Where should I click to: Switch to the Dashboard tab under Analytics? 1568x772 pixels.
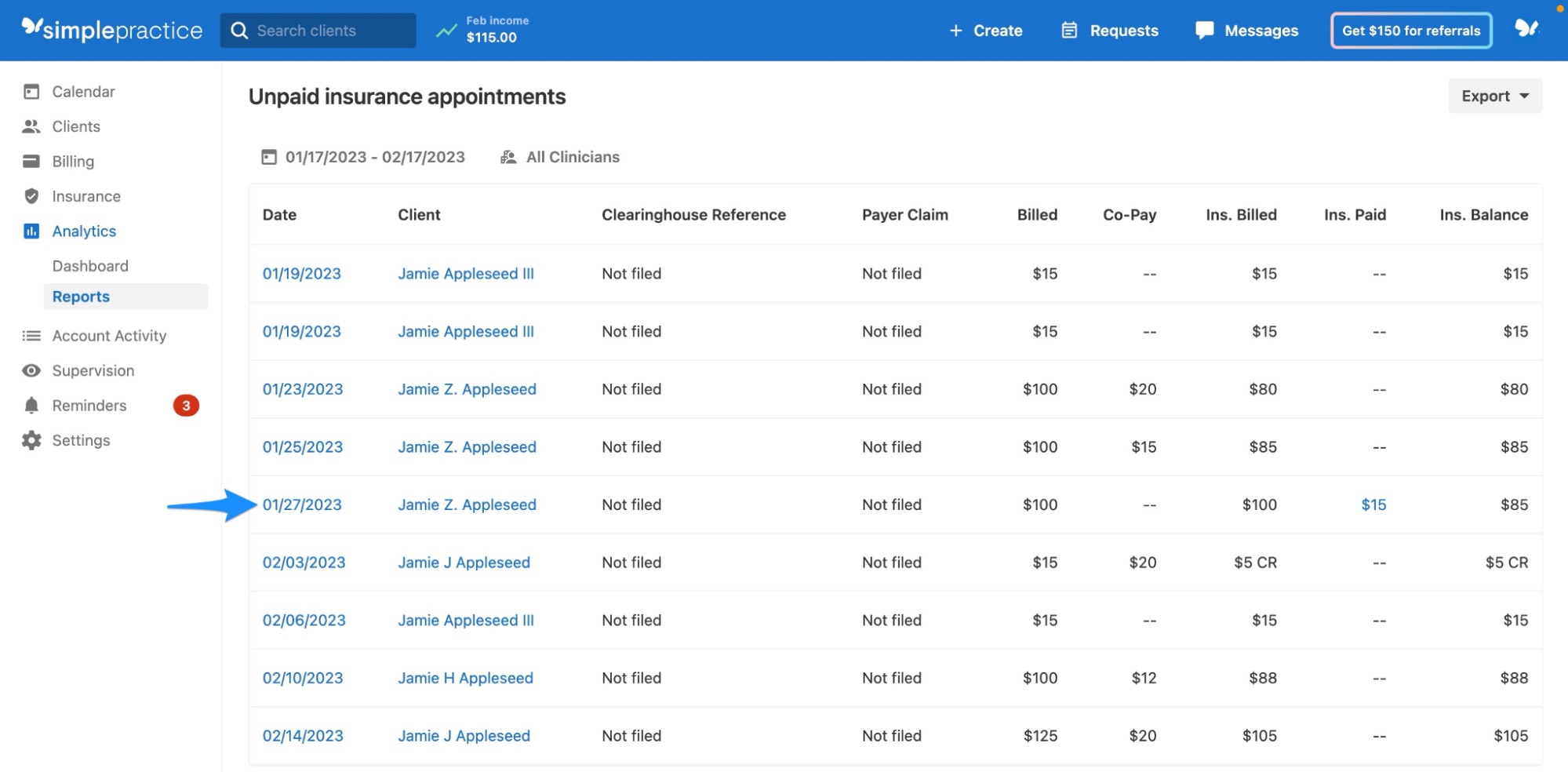90,265
